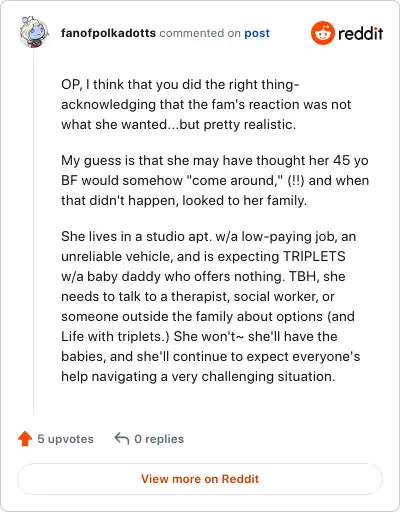Click the '0 replies' label

(x=159, y=439)
